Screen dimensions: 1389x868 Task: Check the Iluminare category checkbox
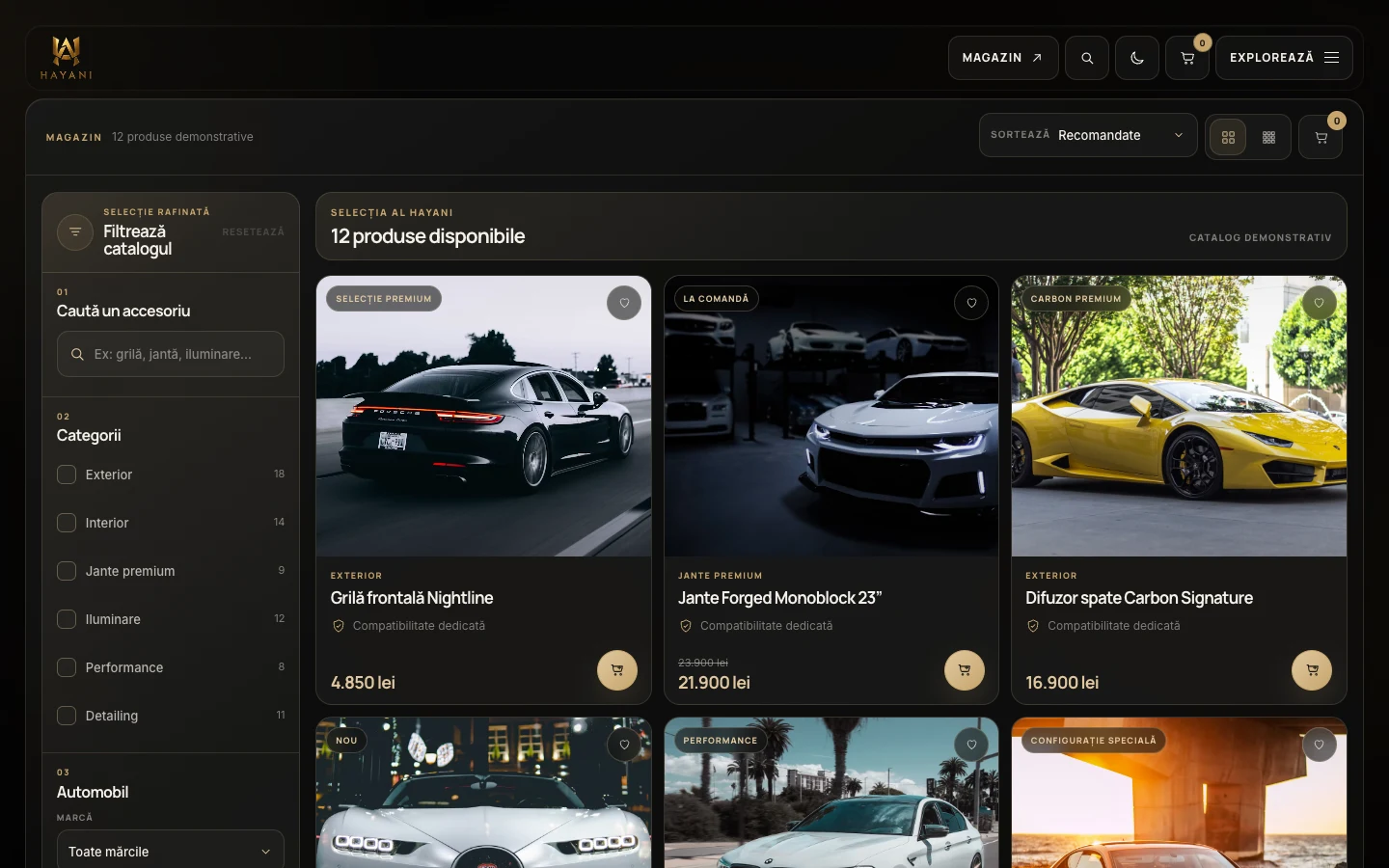point(67,619)
